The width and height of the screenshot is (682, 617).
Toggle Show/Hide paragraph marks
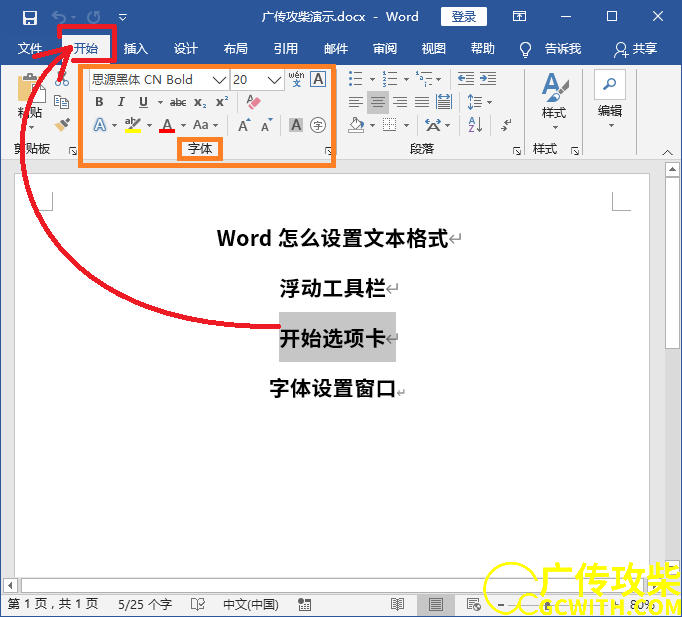(x=506, y=125)
